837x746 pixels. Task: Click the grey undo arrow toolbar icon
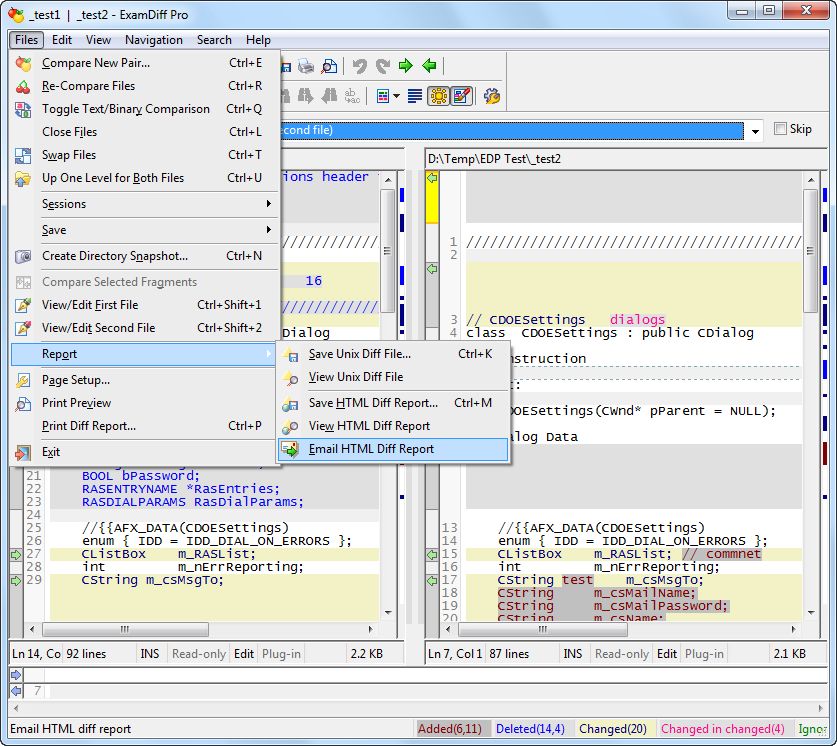pyautogui.click(x=360, y=66)
